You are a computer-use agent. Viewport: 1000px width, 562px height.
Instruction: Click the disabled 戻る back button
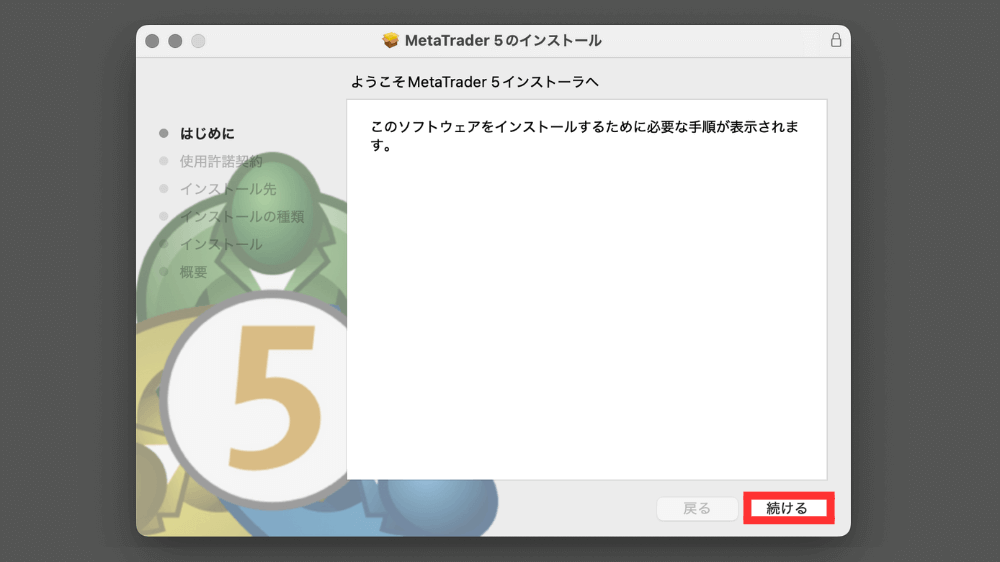(697, 508)
